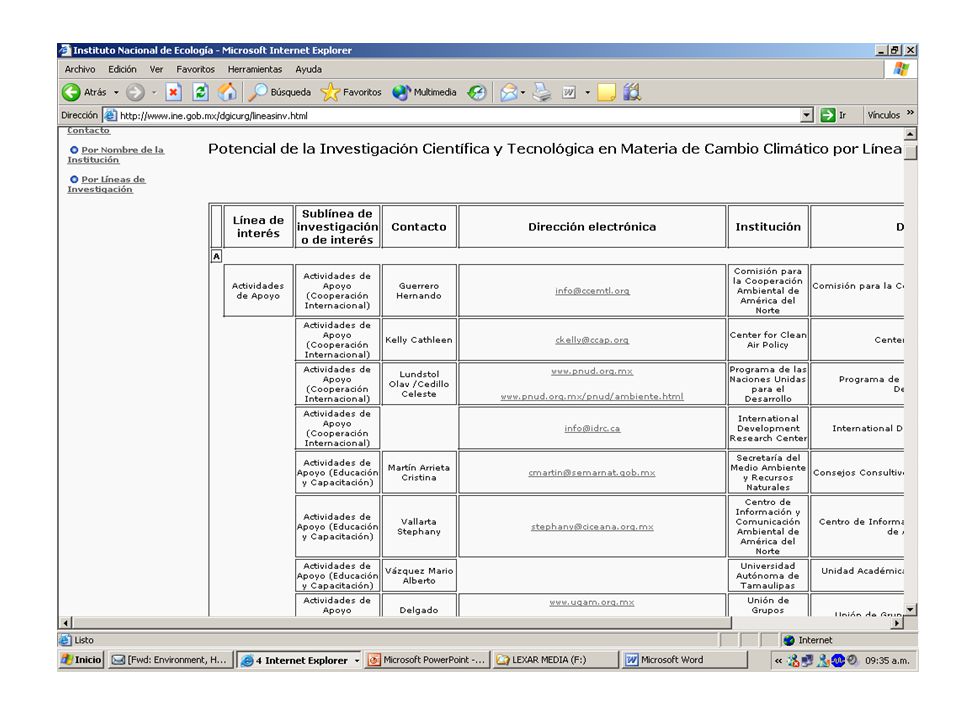Open Favoritos star in toolbar
Viewport: 960px width, 720px height.
351,92
